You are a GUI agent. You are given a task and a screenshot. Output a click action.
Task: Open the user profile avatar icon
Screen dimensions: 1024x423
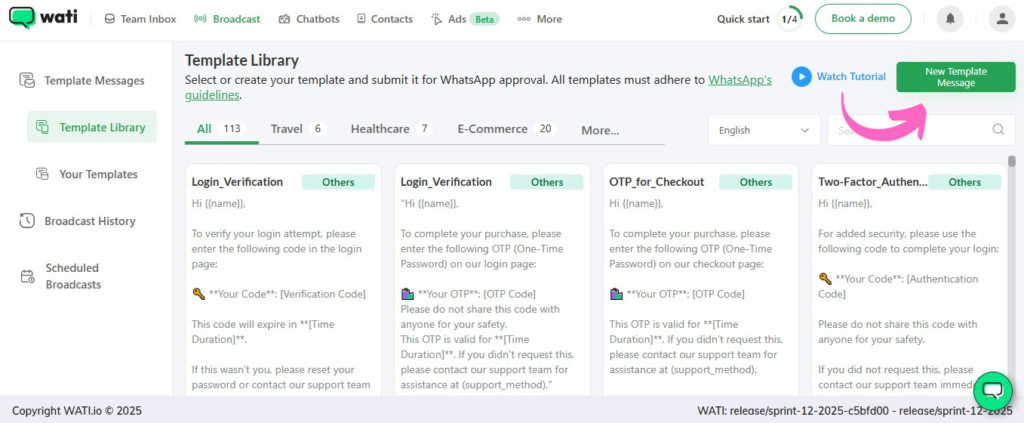[1001, 19]
